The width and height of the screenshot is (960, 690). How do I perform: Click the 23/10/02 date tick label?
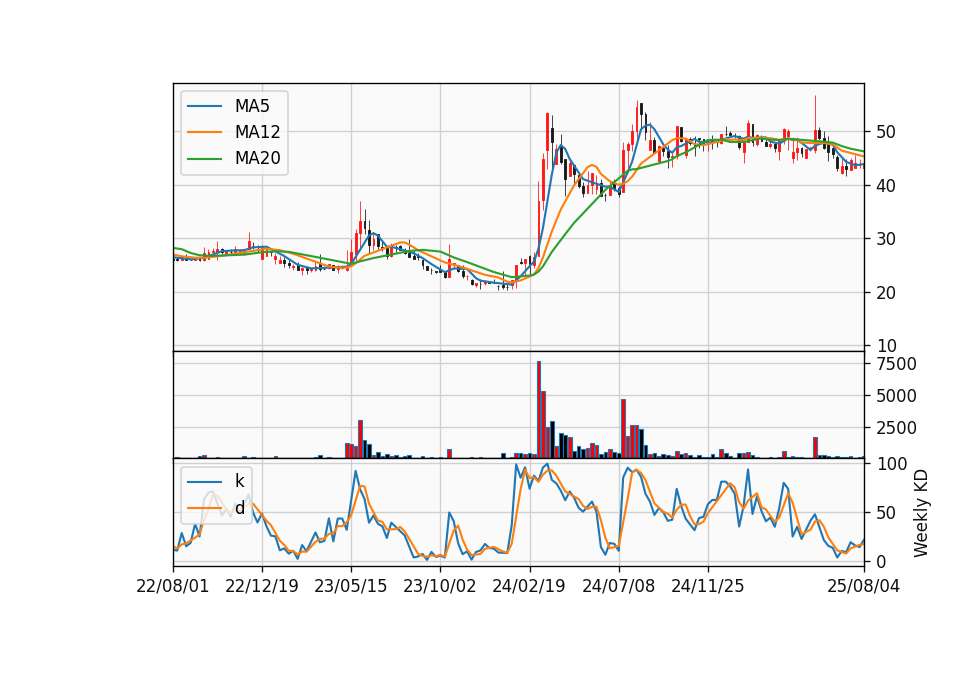tap(440, 586)
